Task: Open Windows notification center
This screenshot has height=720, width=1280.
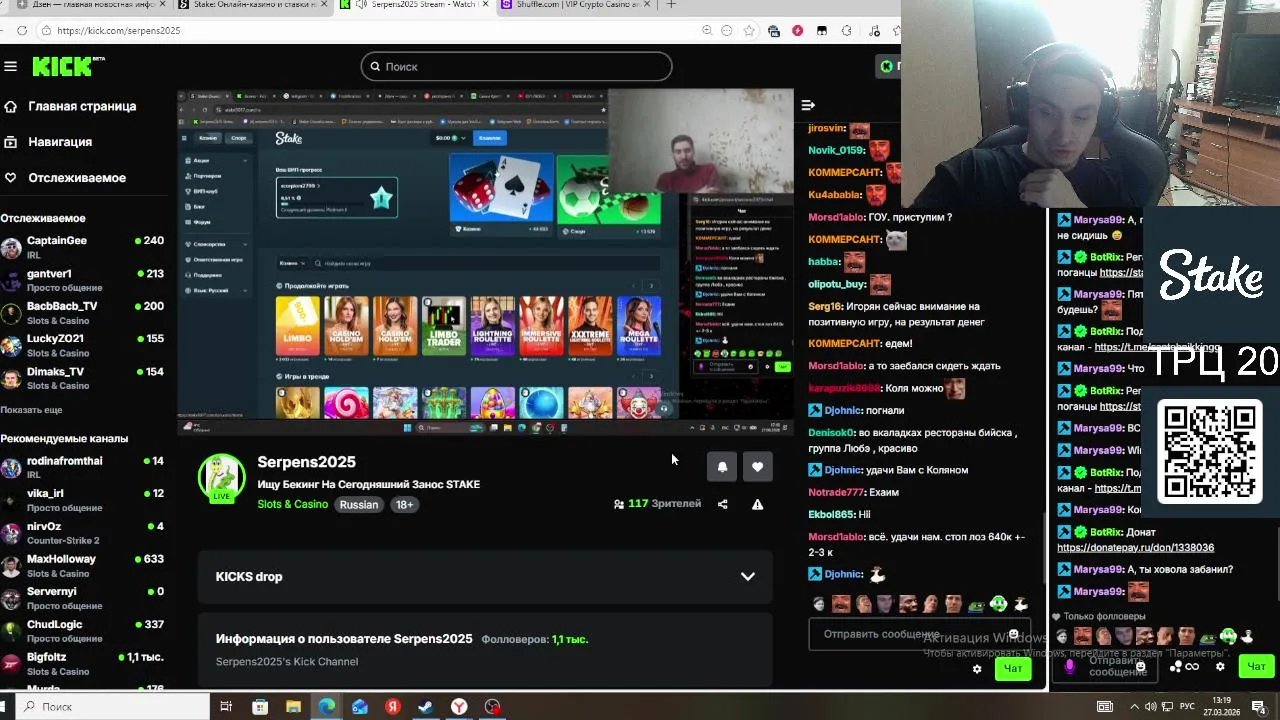Action: click(1258, 707)
